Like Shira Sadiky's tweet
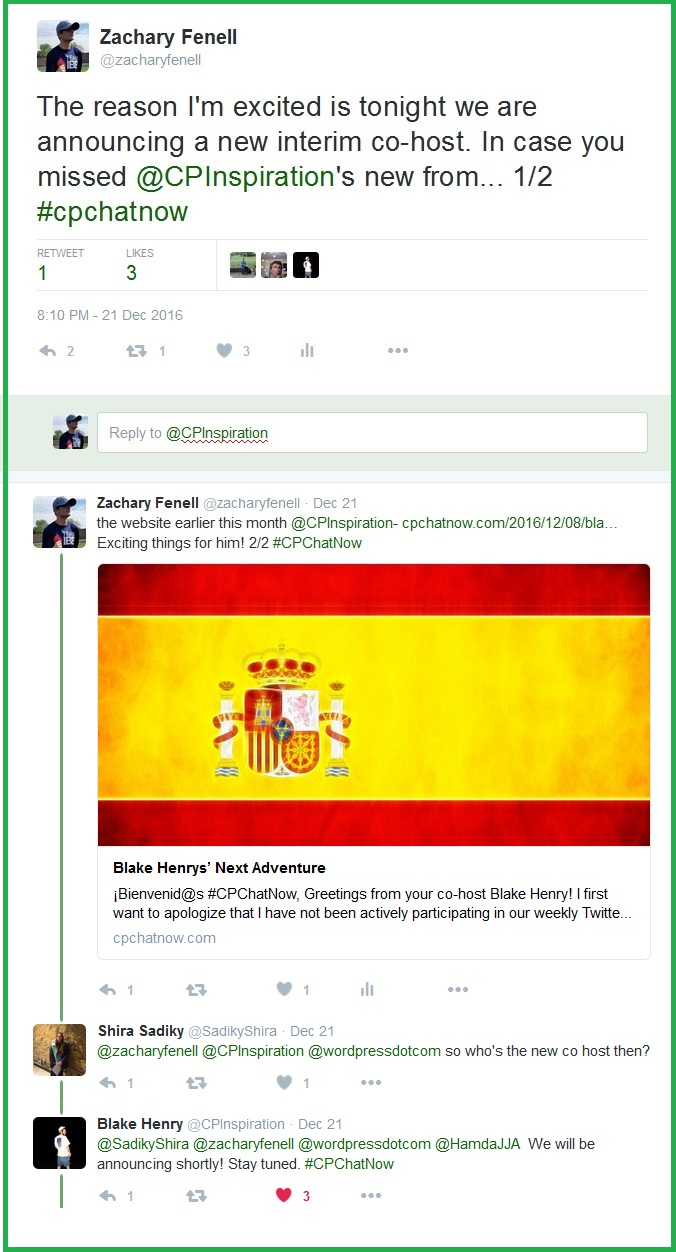This screenshot has width=676, height=1252. coord(285,1082)
